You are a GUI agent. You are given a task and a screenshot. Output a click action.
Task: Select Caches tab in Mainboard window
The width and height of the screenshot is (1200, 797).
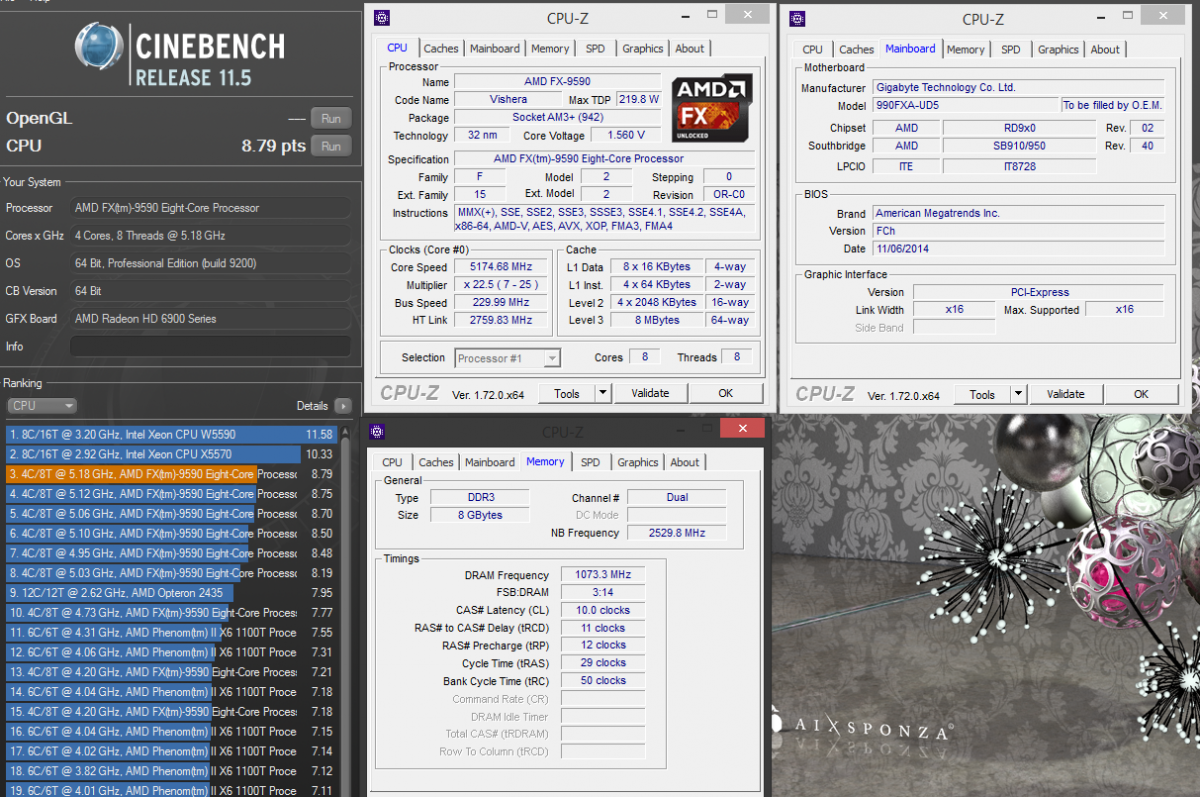pos(856,50)
